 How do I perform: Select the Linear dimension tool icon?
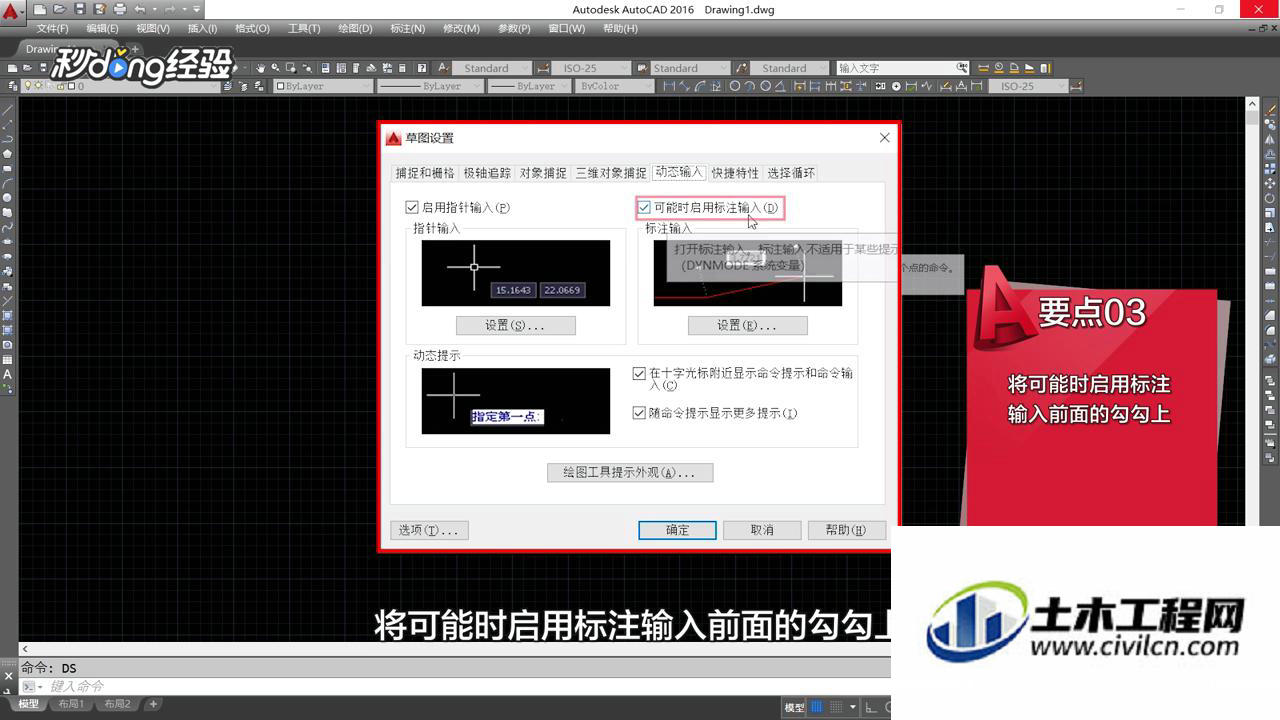[669, 86]
